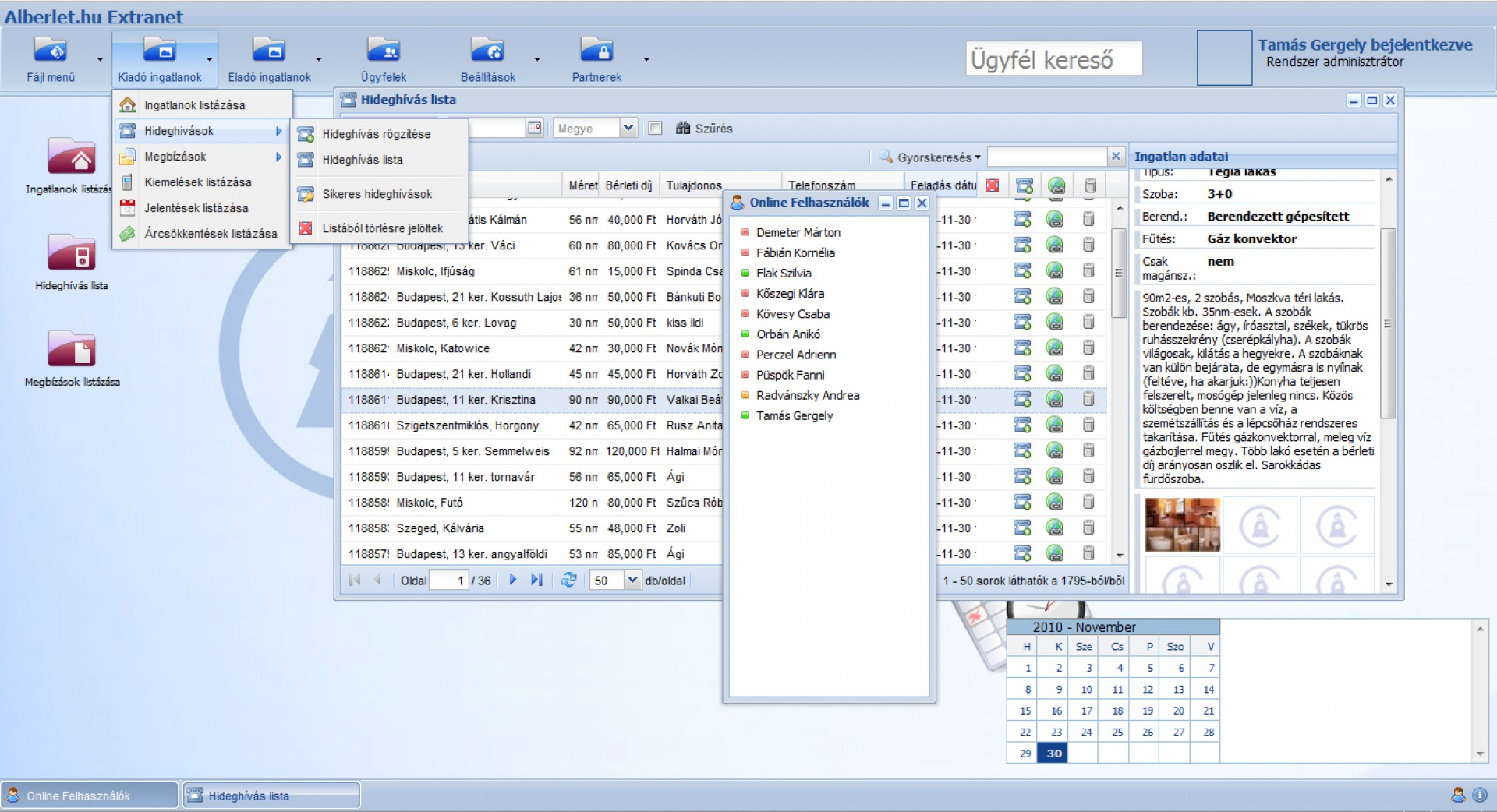Expand the Fájl menü dropdown arrow
1497x812 pixels.
point(100,59)
